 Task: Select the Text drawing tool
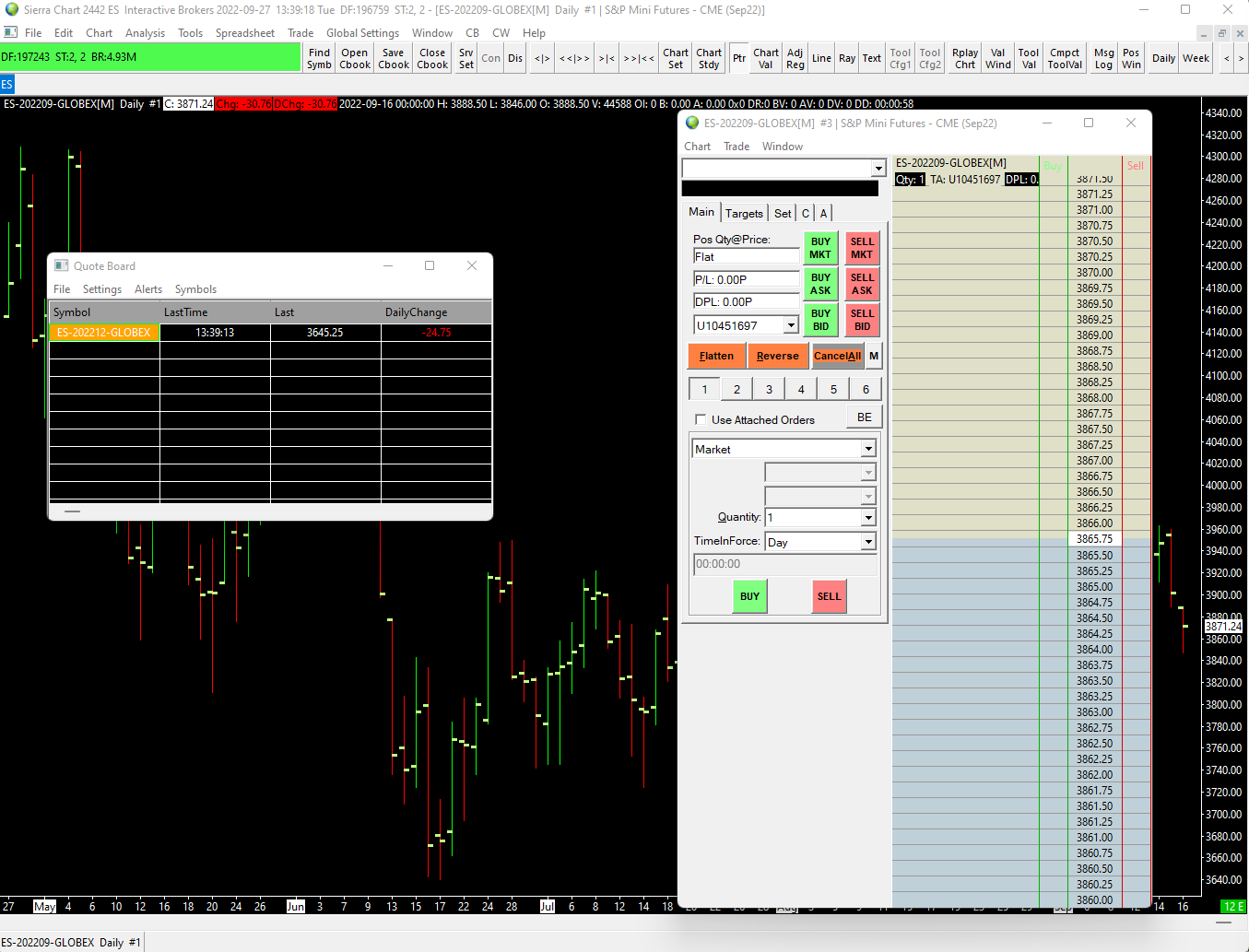click(872, 58)
